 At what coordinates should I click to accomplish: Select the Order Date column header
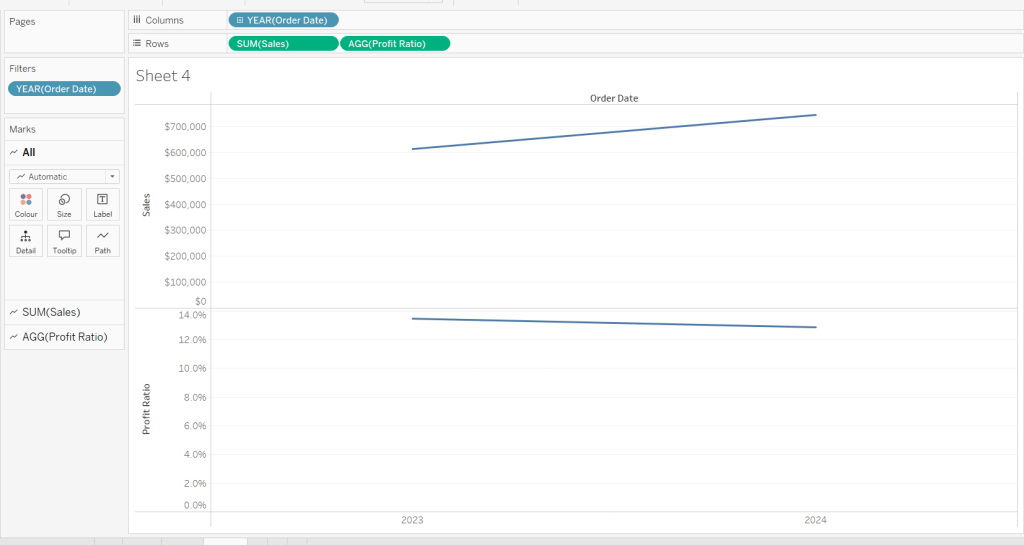click(613, 98)
